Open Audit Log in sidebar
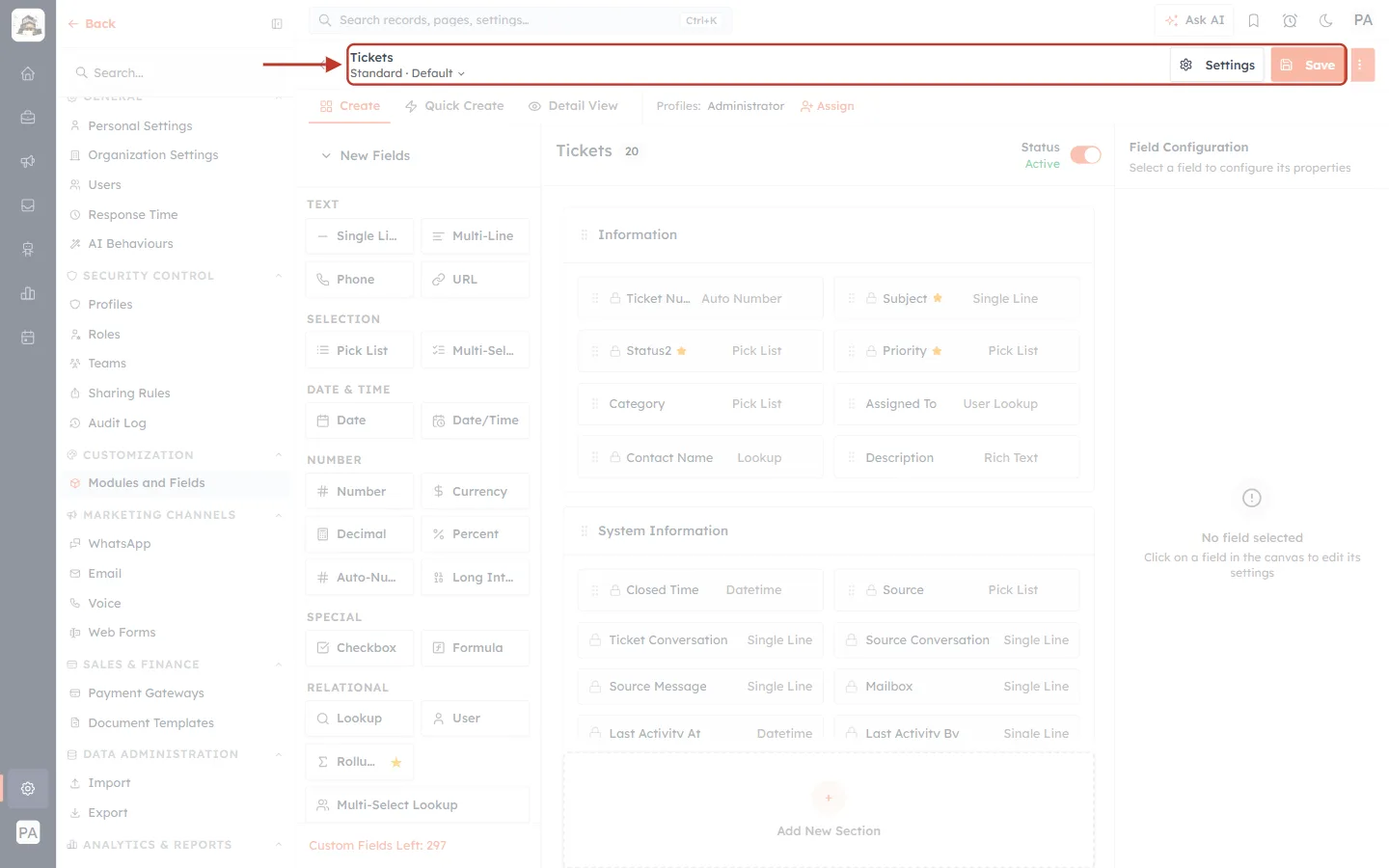1389x868 pixels. (117, 423)
